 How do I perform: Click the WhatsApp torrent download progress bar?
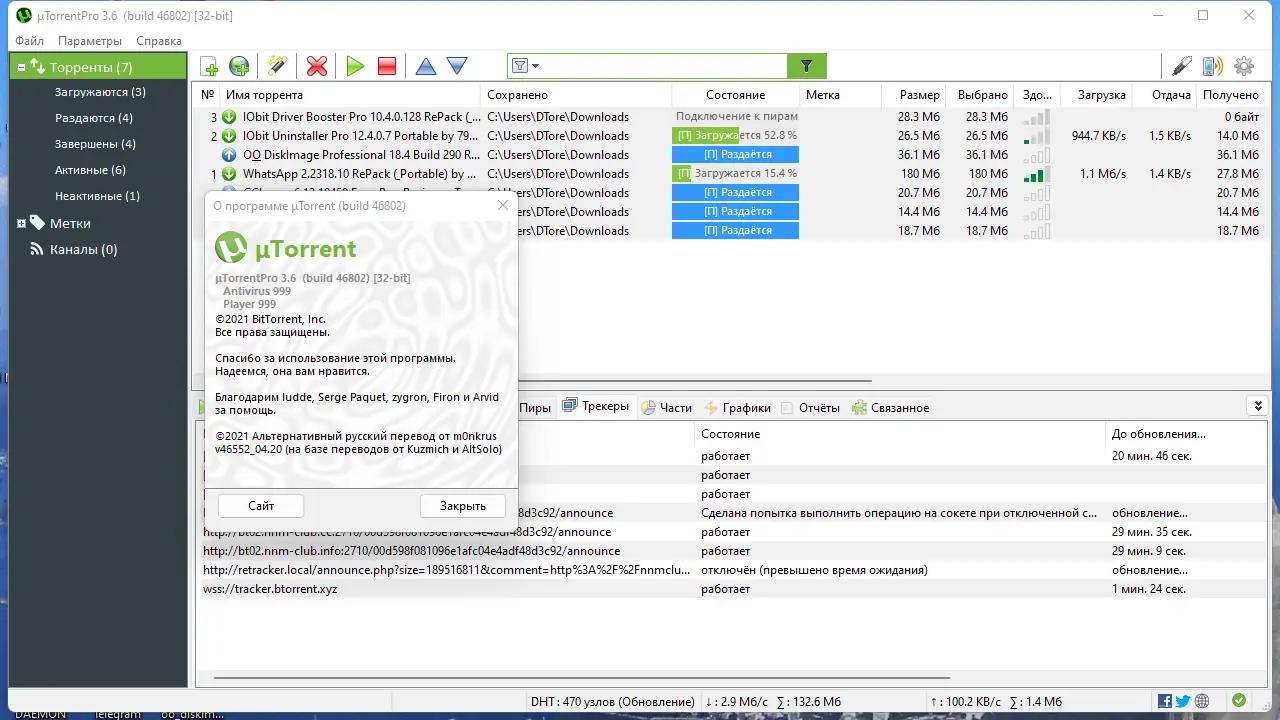[735, 173]
